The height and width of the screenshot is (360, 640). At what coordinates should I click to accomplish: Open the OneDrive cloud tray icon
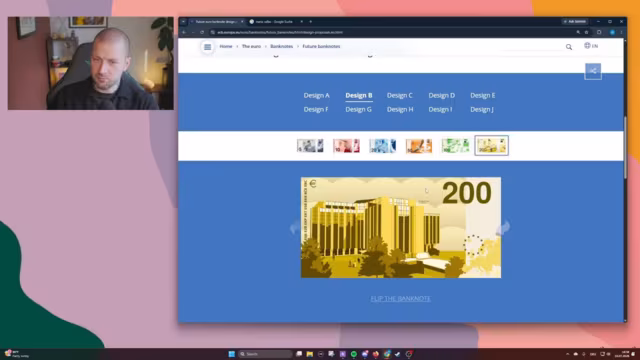tap(576, 354)
